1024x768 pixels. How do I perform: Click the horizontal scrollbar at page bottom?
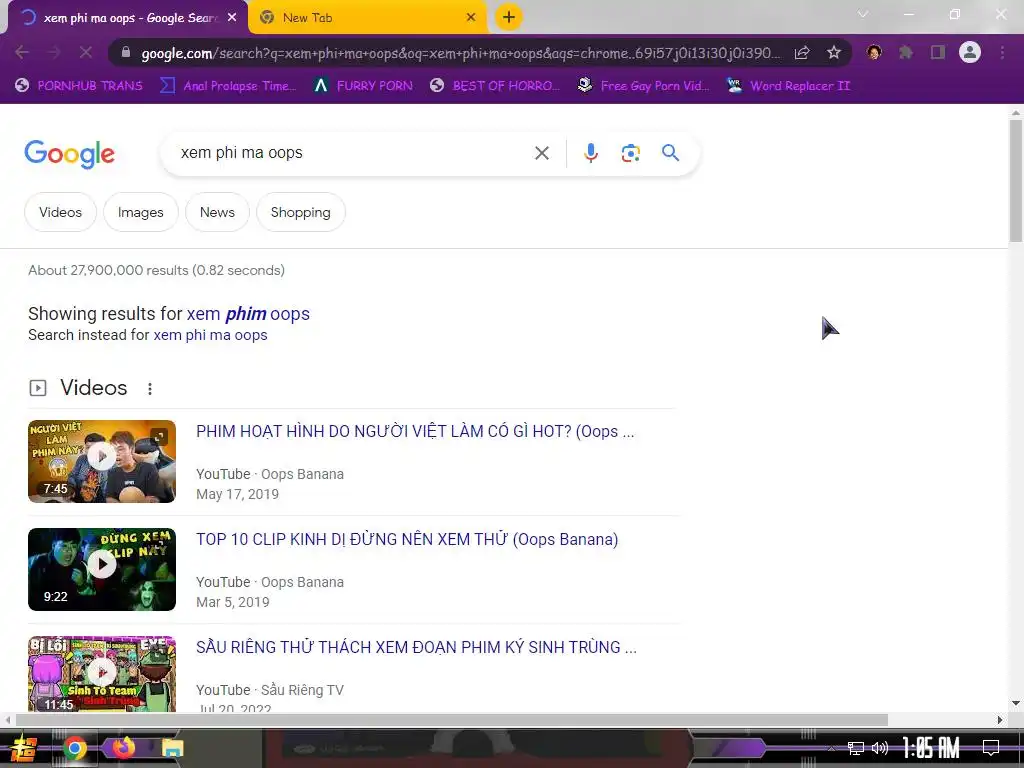[x=451, y=720]
